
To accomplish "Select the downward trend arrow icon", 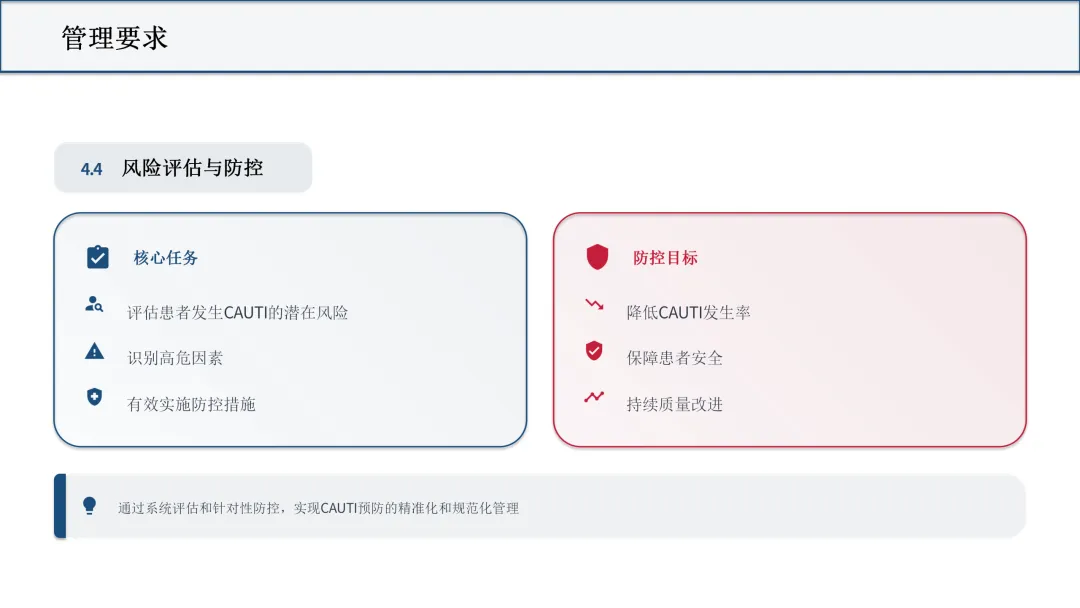I will (x=594, y=304).
